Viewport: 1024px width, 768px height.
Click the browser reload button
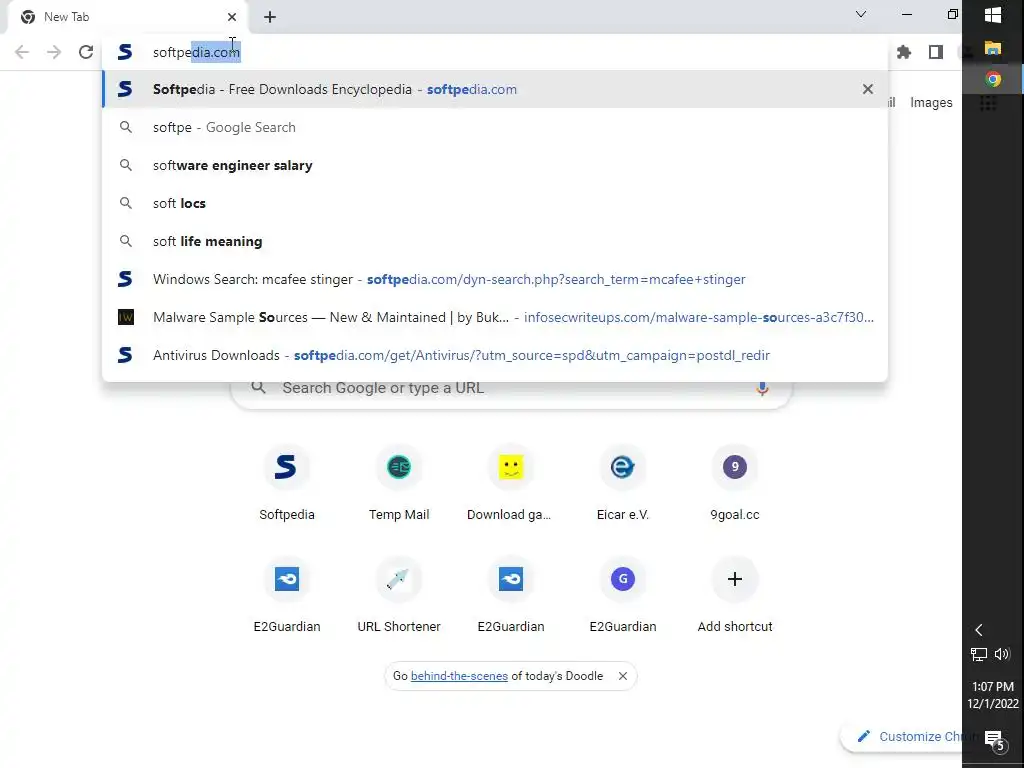point(86,52)
